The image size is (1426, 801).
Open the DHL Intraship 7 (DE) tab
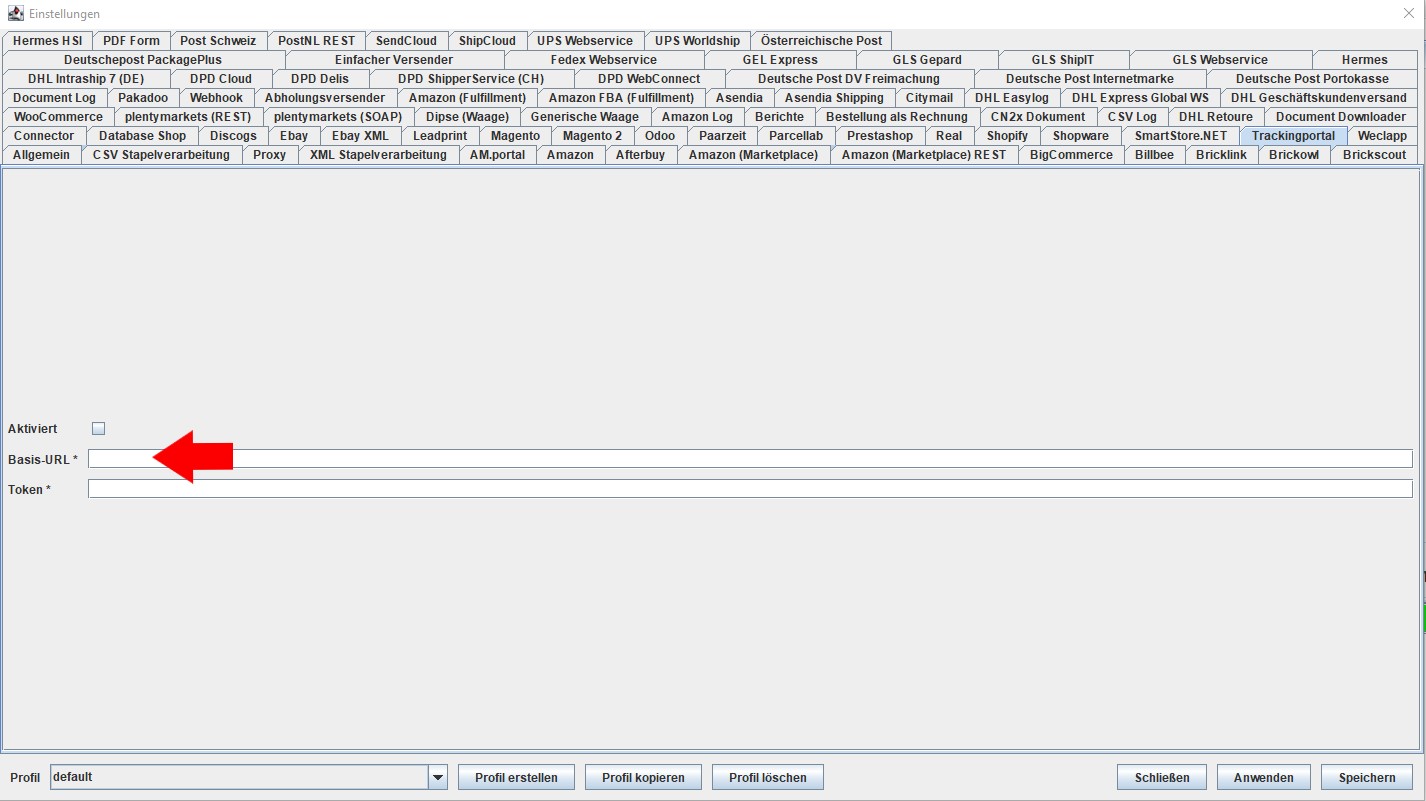click(86, 79)
